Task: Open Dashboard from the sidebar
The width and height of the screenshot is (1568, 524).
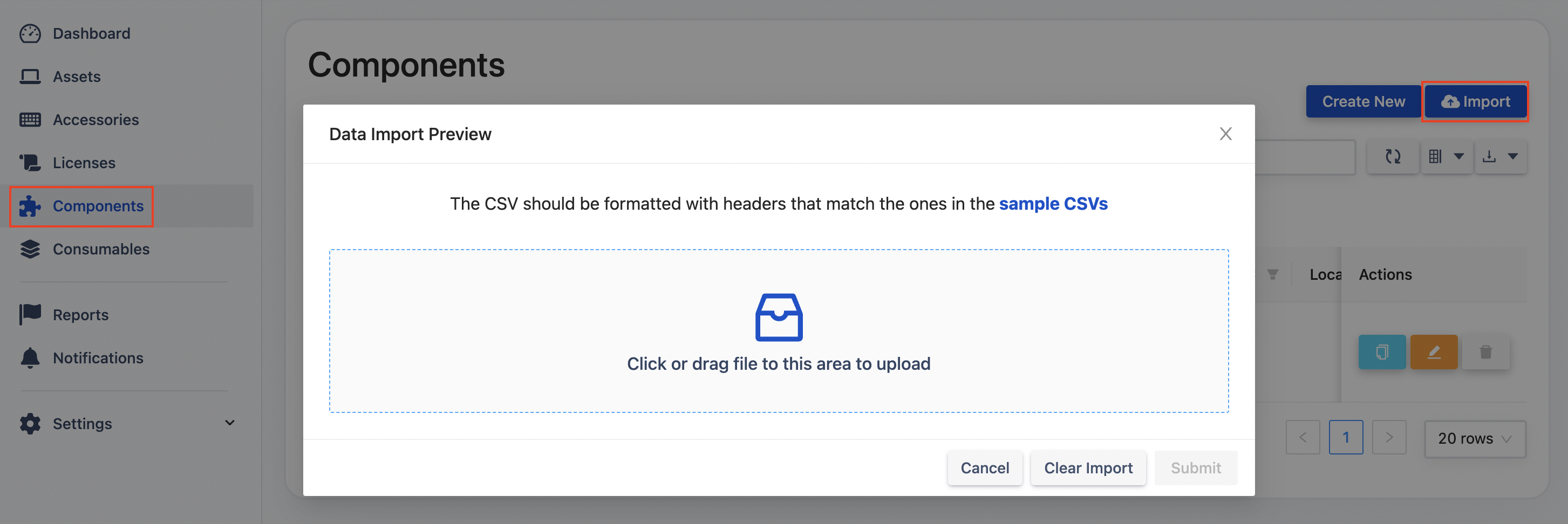Action: point(91,33)
